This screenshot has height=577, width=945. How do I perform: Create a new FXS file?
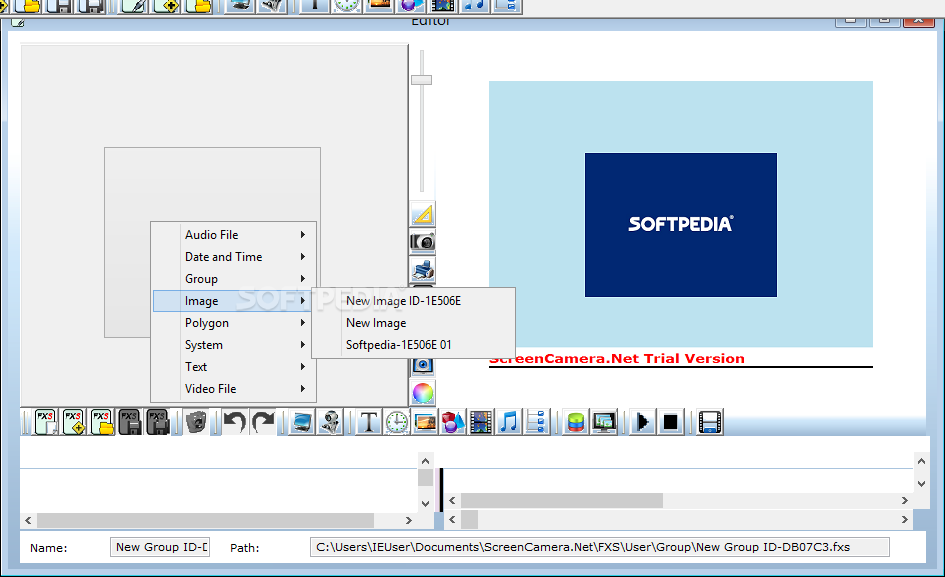[x=46, y=422]
